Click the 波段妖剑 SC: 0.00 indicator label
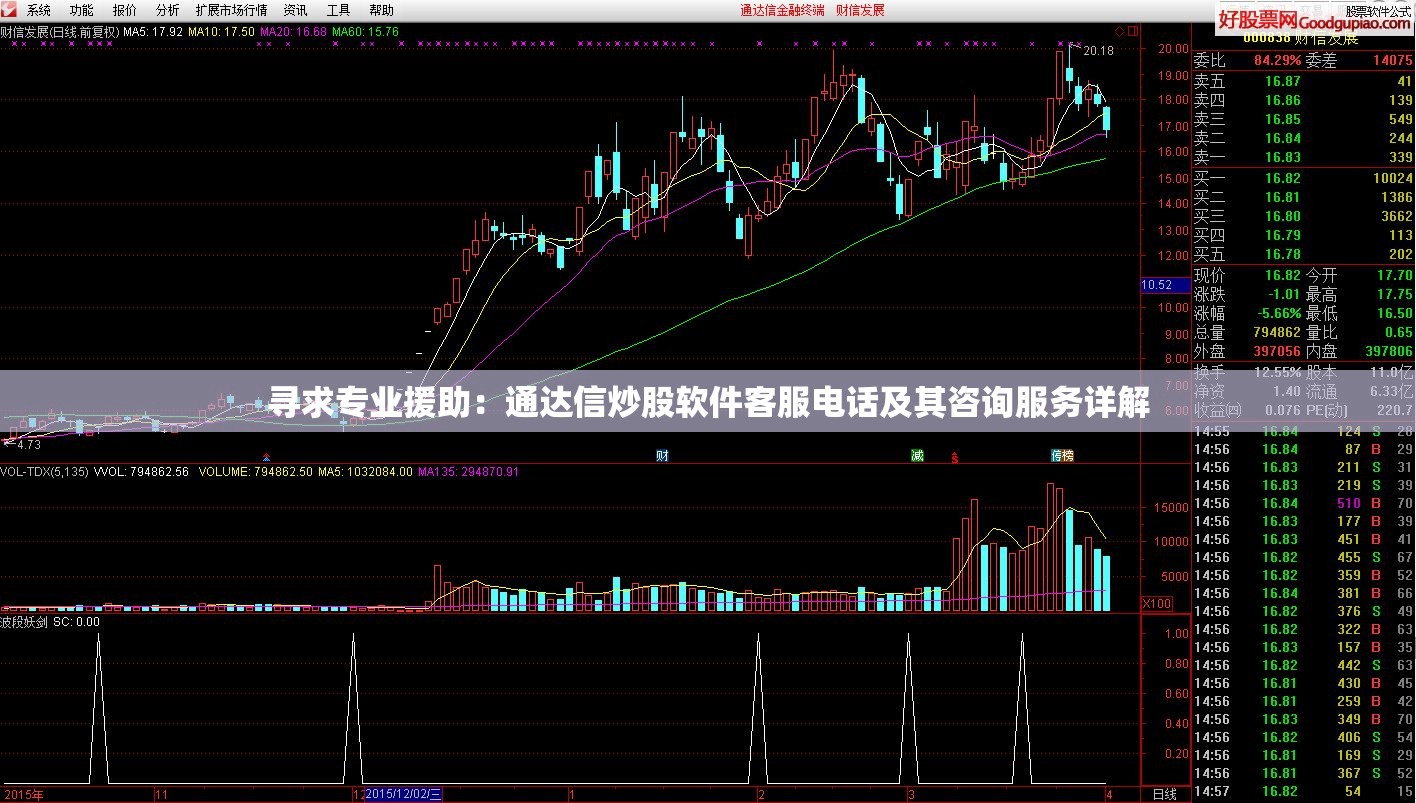The image size is (1416, 803). pyautogui.click(x=50, y=621)
